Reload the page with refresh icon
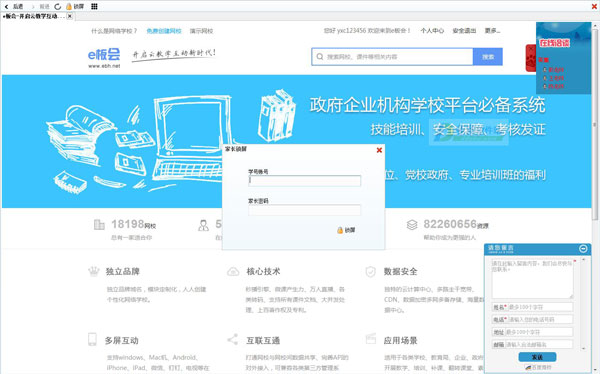The image size is (600, 374). point(58,7)
